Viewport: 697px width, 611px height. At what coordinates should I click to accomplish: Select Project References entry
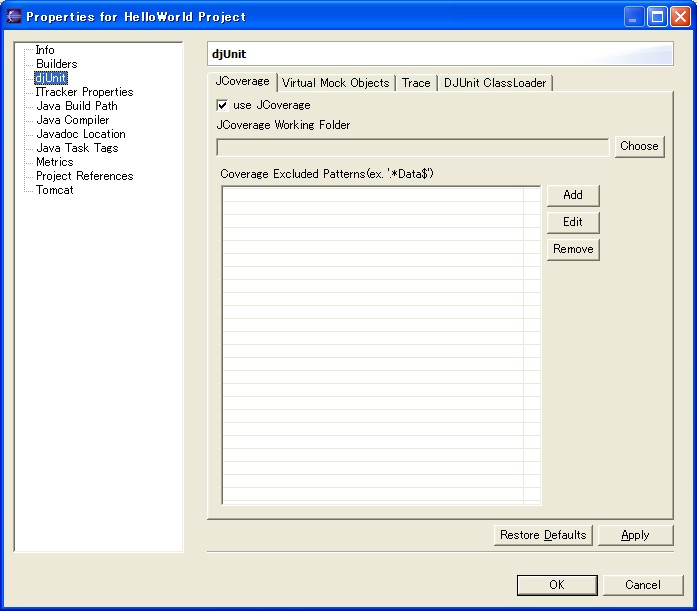[x=84, y=176]
